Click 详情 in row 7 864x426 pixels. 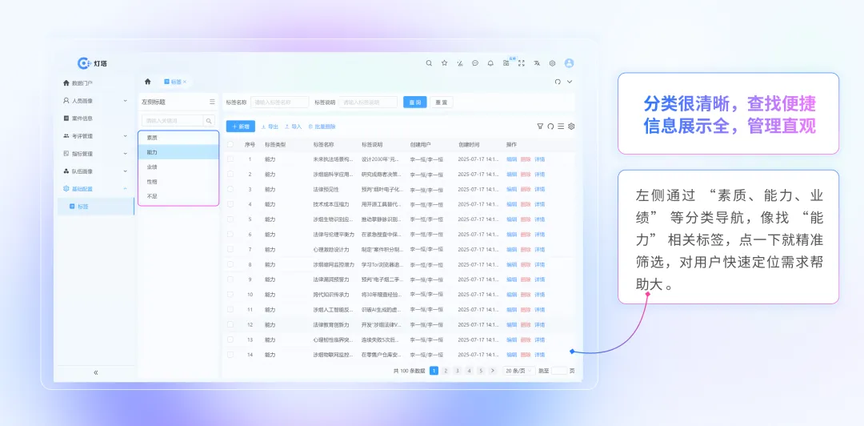(x=539, y=250)
